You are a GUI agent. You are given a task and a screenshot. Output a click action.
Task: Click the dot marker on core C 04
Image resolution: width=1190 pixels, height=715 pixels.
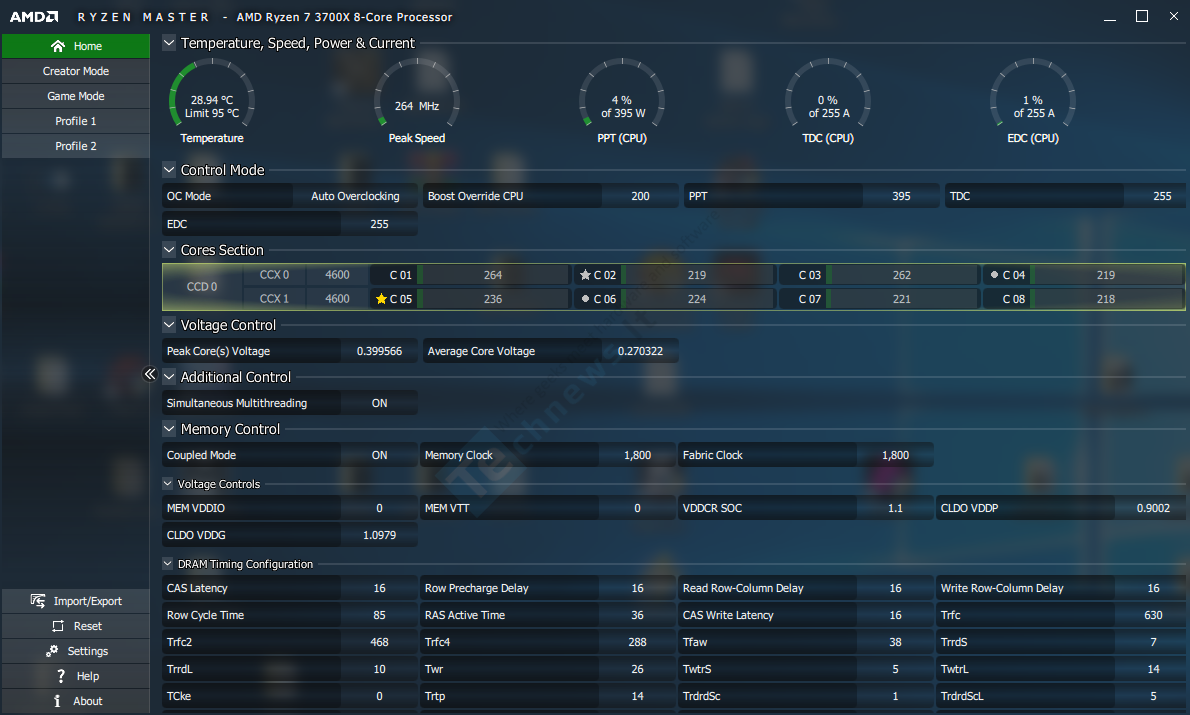point(994,275)
